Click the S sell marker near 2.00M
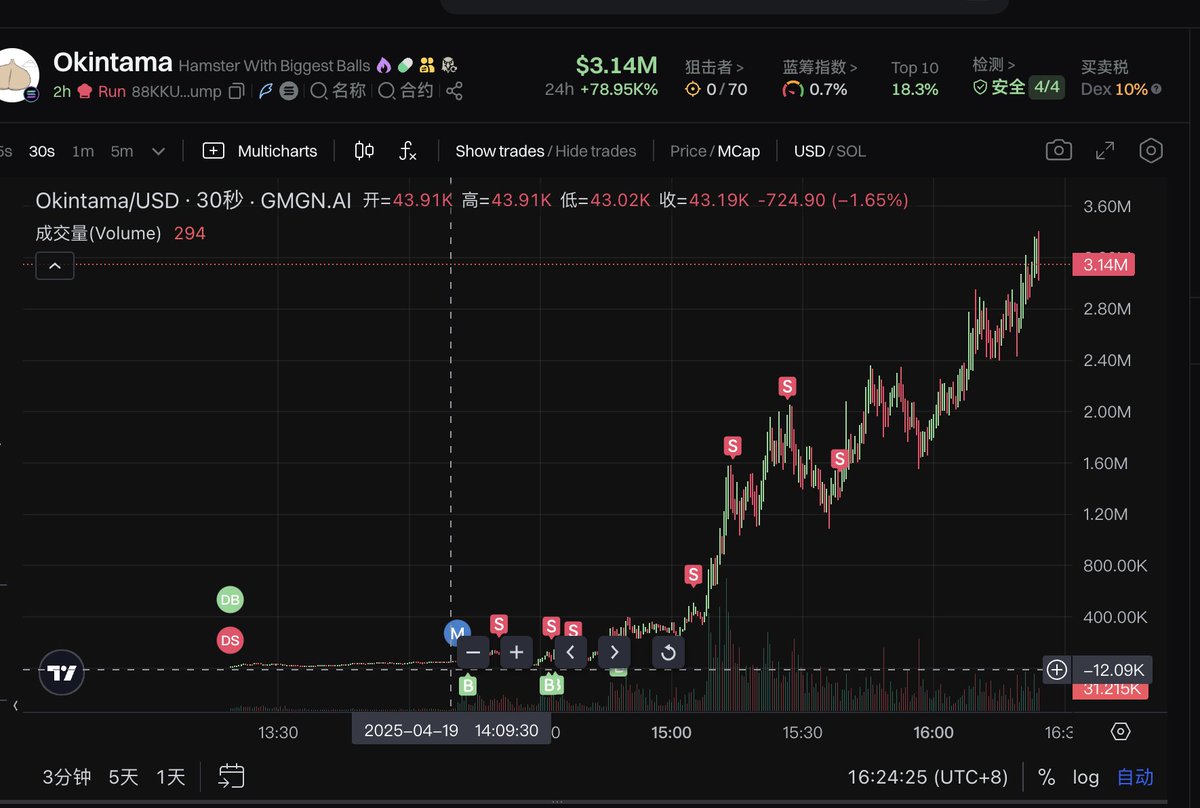The height and width of the screenshot is (808, 1200). pyautogui.click(x=788, y=386)
